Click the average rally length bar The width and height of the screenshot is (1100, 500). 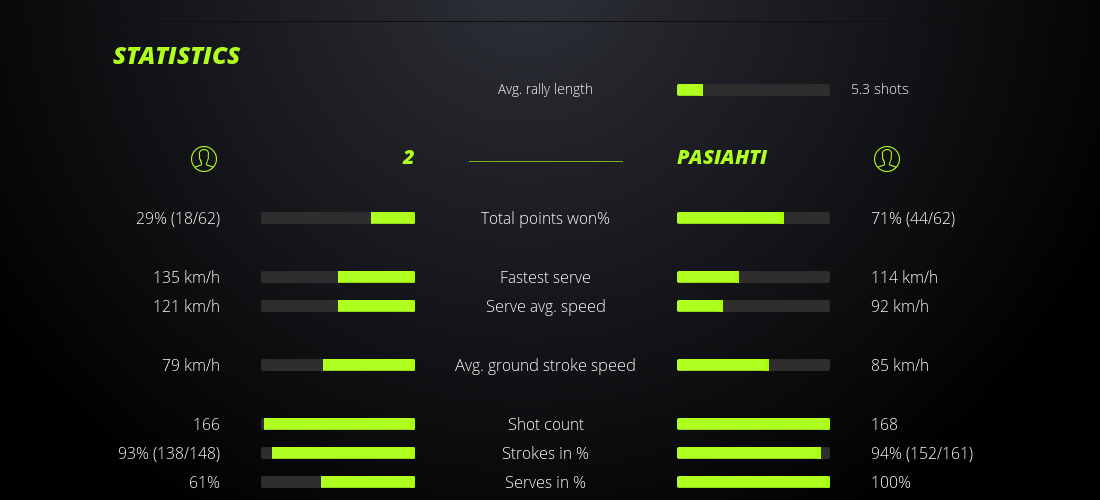pyautogui.click(x=753, y=90)
